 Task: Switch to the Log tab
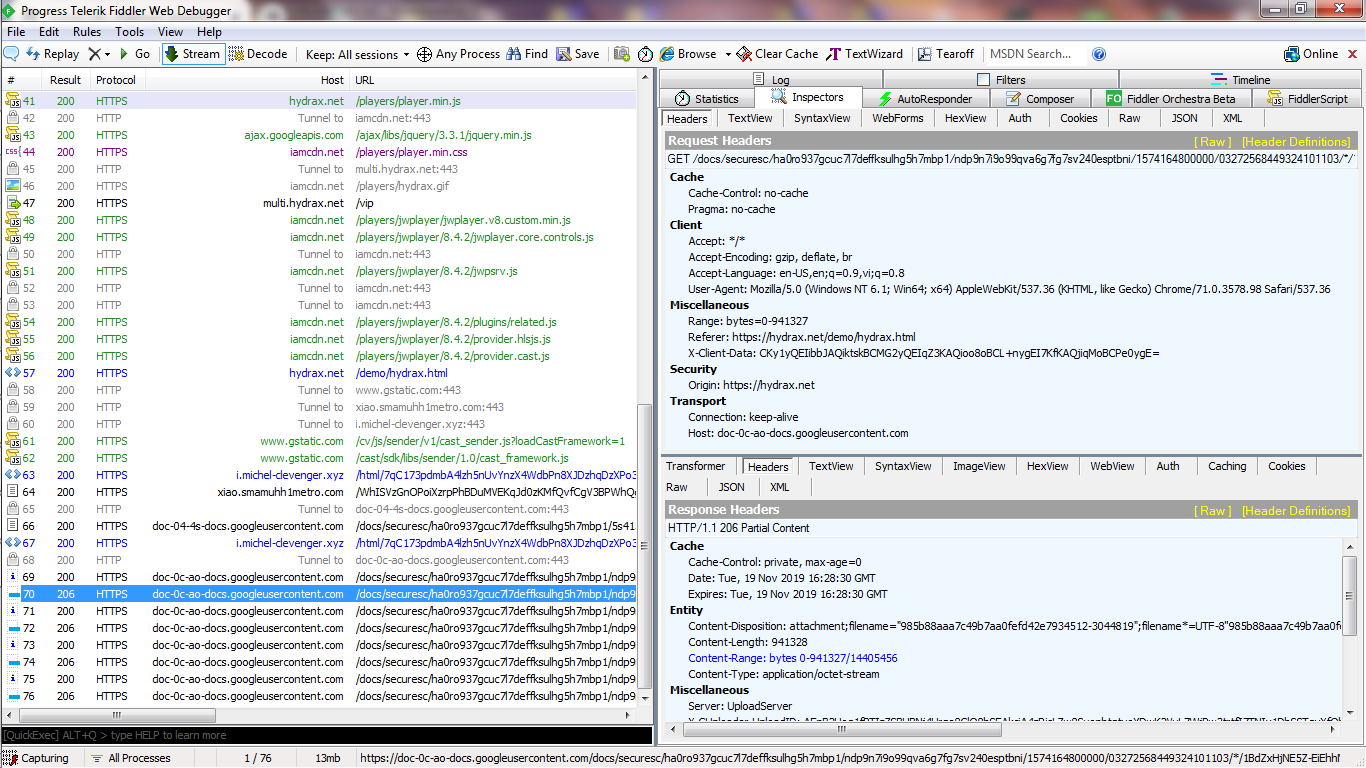tap(770, 80)
